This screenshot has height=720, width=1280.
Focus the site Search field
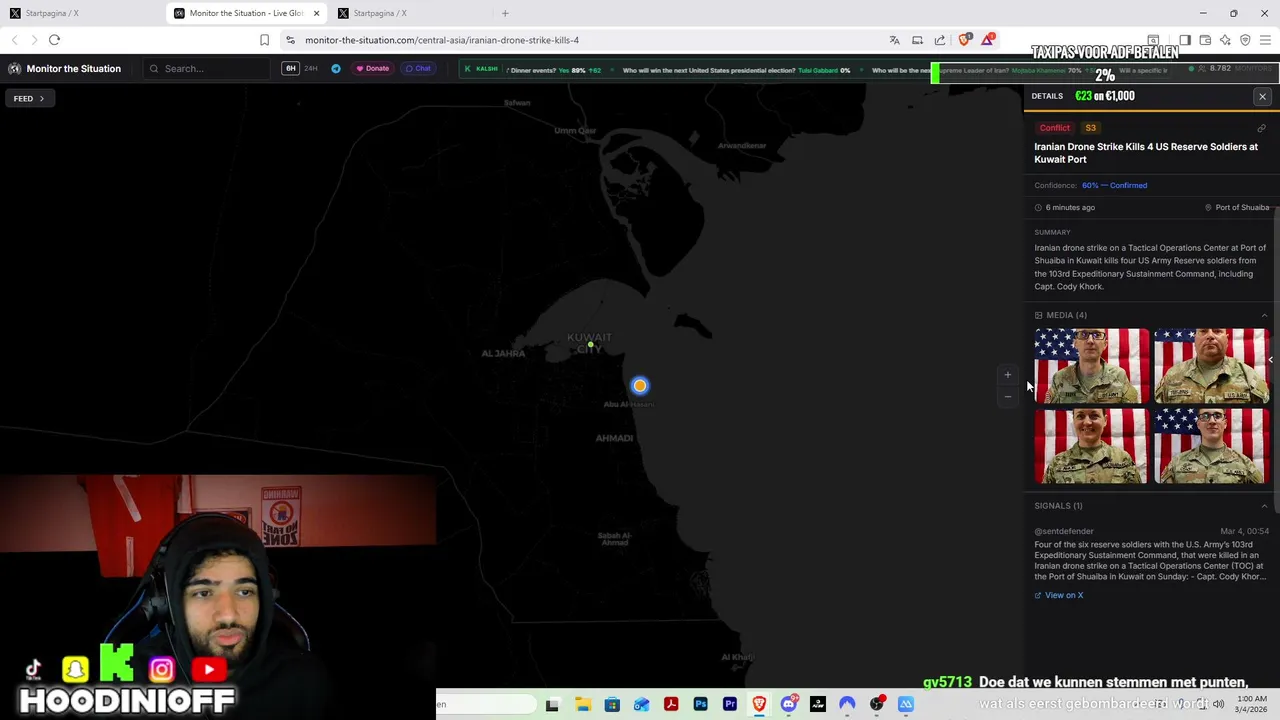pos(208,69)
